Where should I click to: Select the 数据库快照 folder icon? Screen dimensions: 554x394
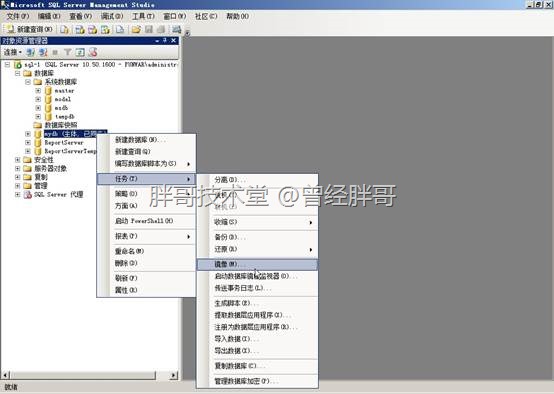click(x=38, y=125)
